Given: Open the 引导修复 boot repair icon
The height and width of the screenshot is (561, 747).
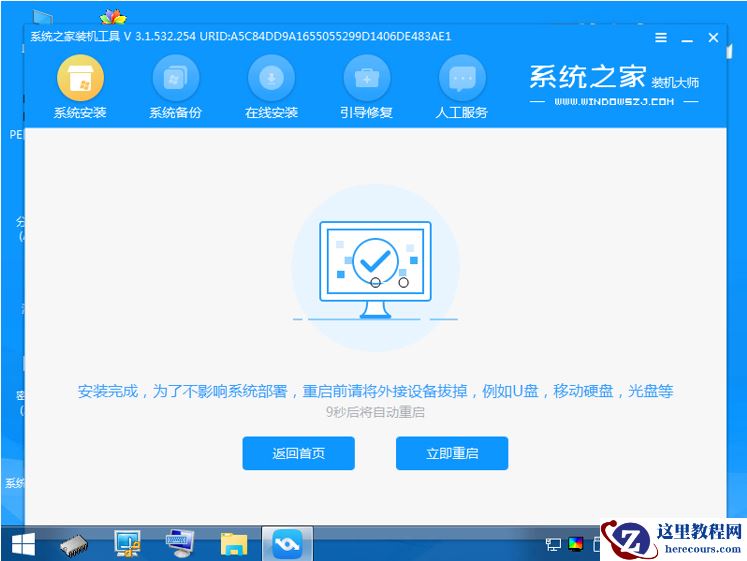Looking at the screenshot, I should pos(366,78).
